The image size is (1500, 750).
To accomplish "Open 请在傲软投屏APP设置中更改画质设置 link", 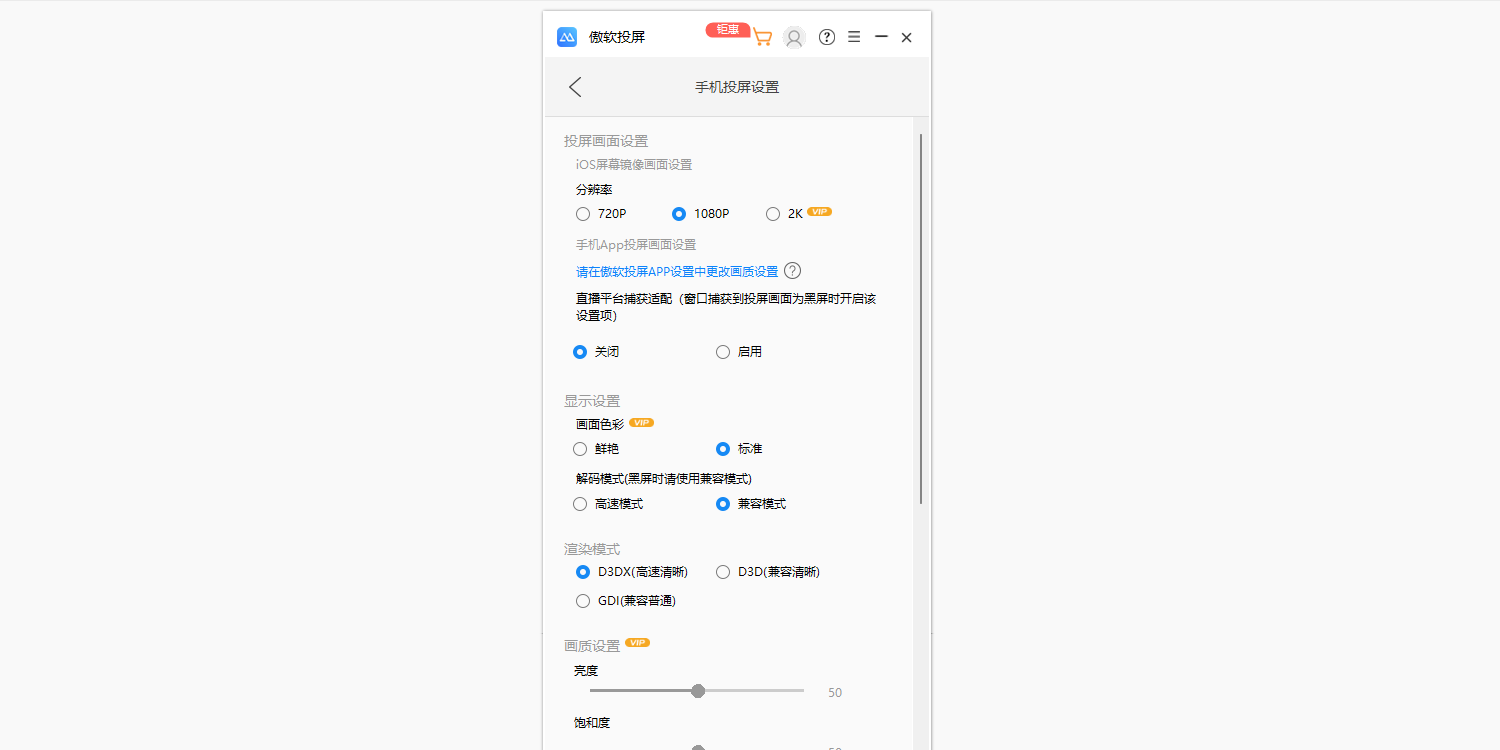I will 677,272.
